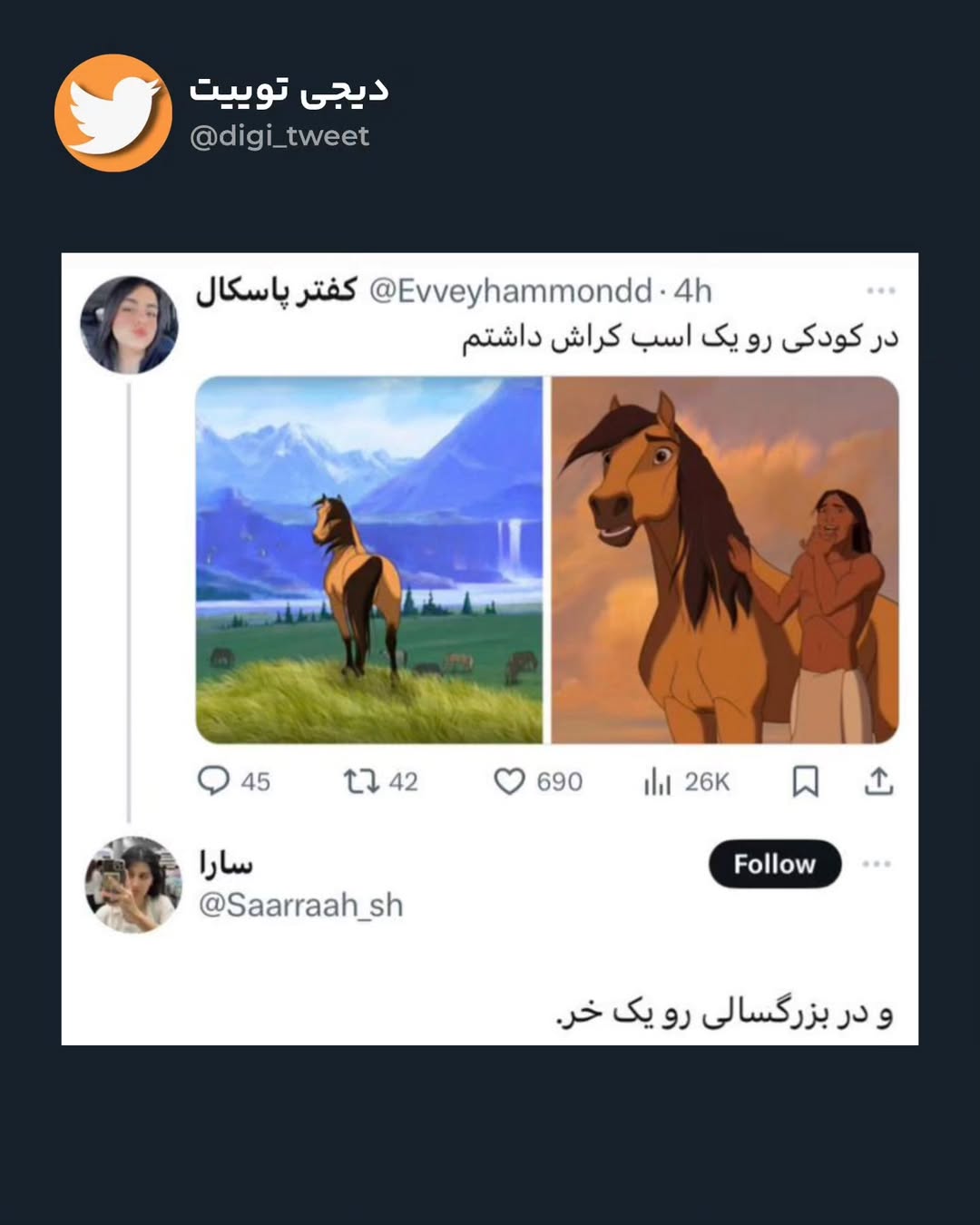Click the 4h tweet timestamp
The width and height of the screenshot is (980, 1225).
coord(692,290)
